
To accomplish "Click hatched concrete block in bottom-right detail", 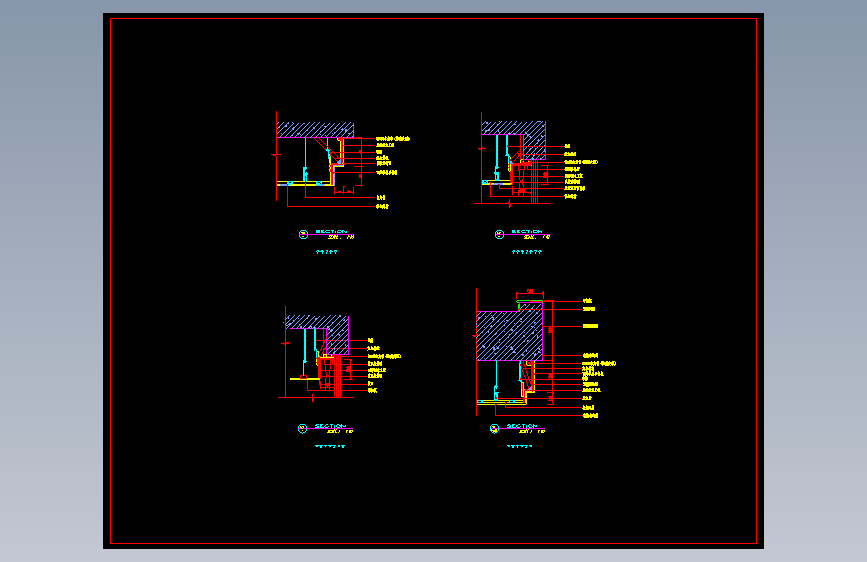I will [x=509, y=335].
